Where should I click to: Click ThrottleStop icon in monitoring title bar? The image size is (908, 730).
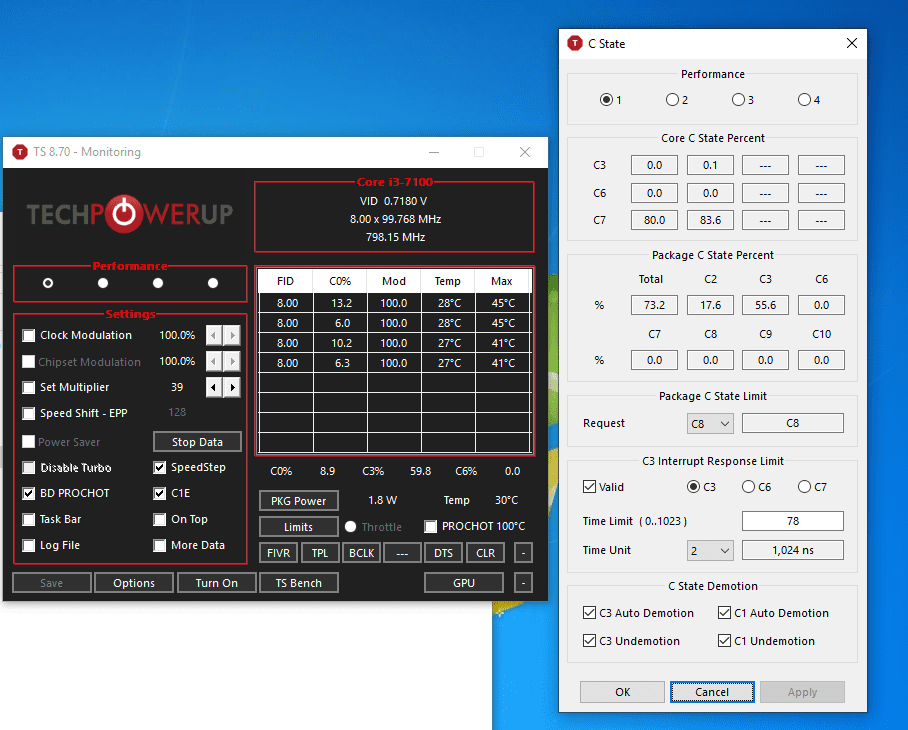(20, 152)
